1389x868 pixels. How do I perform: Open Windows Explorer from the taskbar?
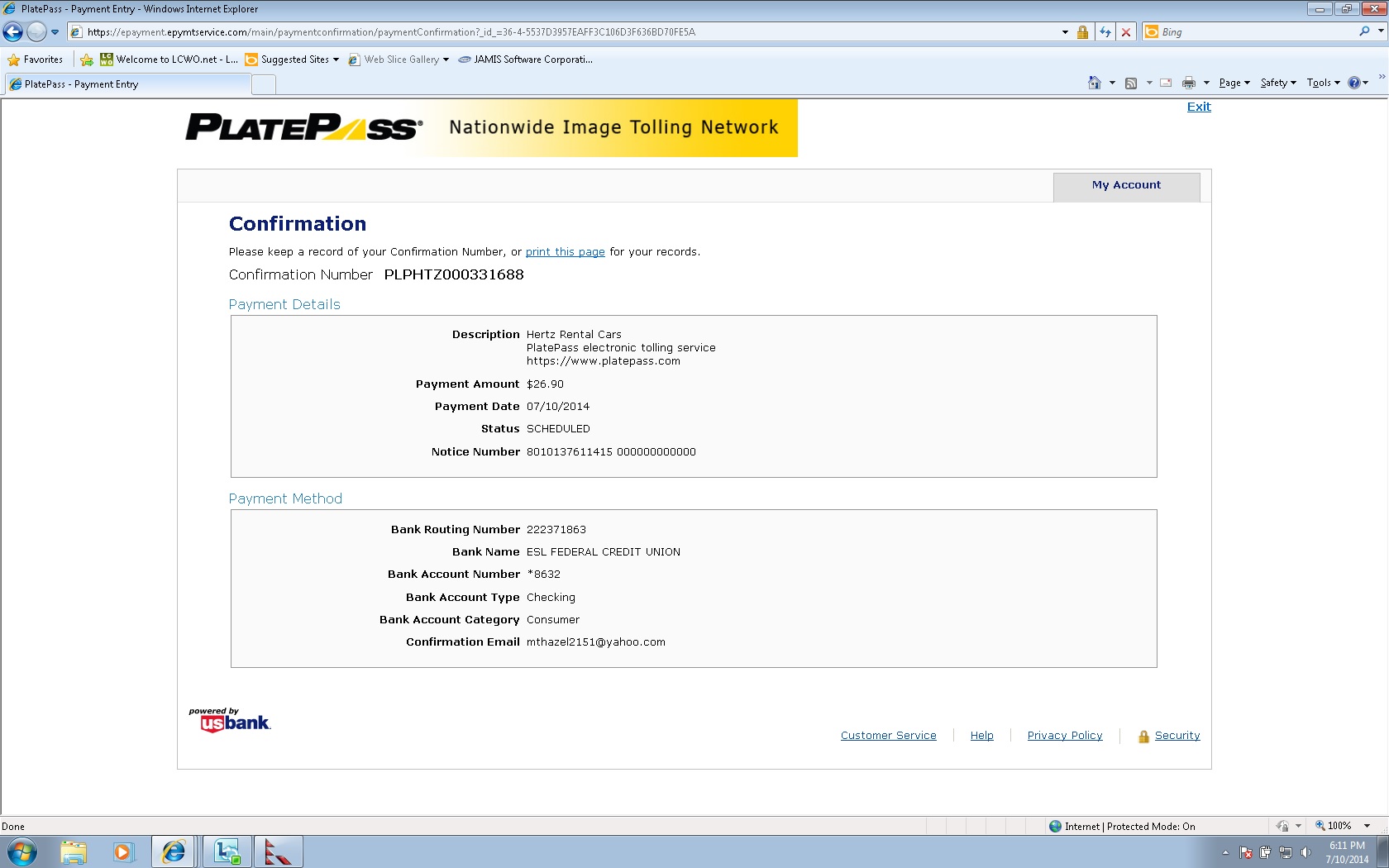tap(73, 851)
